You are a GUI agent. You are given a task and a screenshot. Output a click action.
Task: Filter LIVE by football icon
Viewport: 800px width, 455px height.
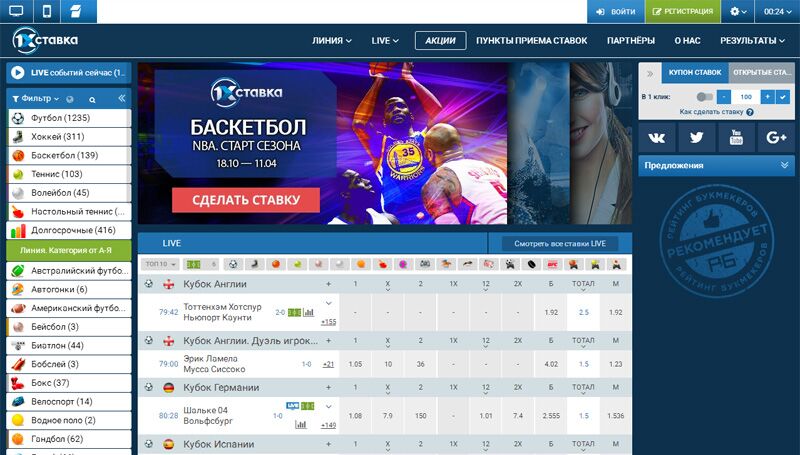click(233, 264)
